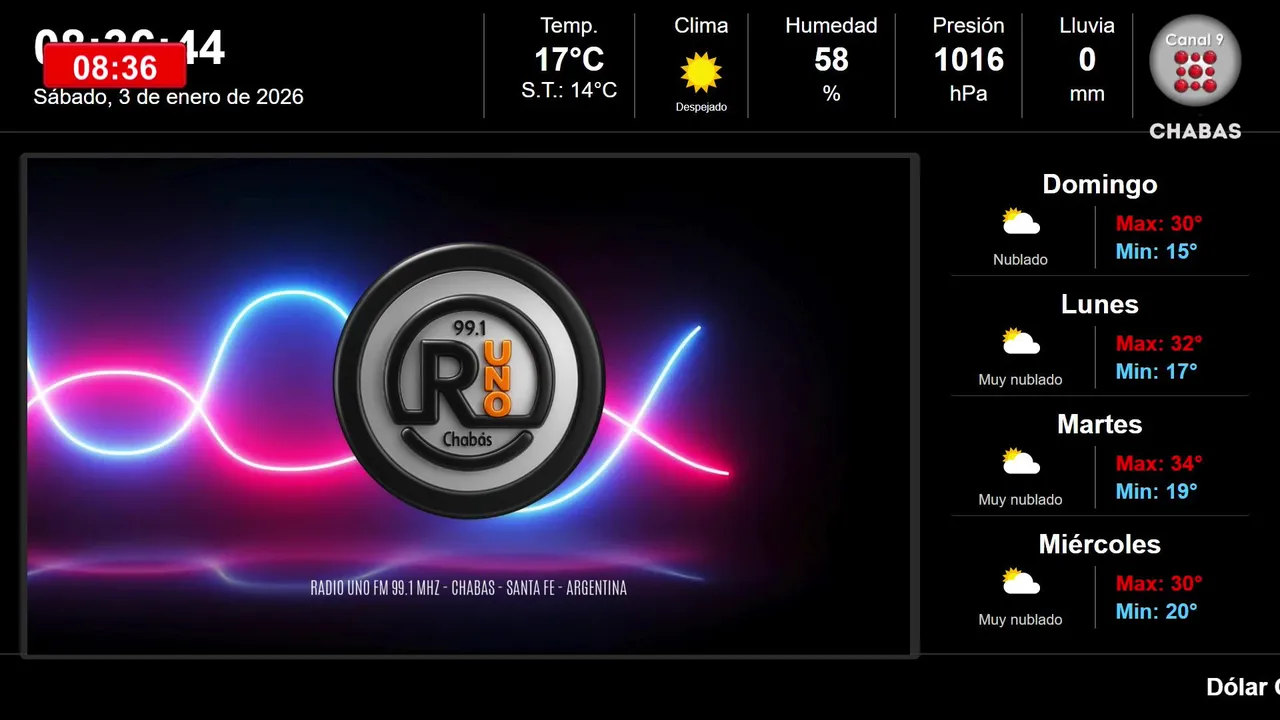Click the Miércoles cloud icon
Image resolution: width=1280 pixels, height=720 pixels.
[1021, 582]
